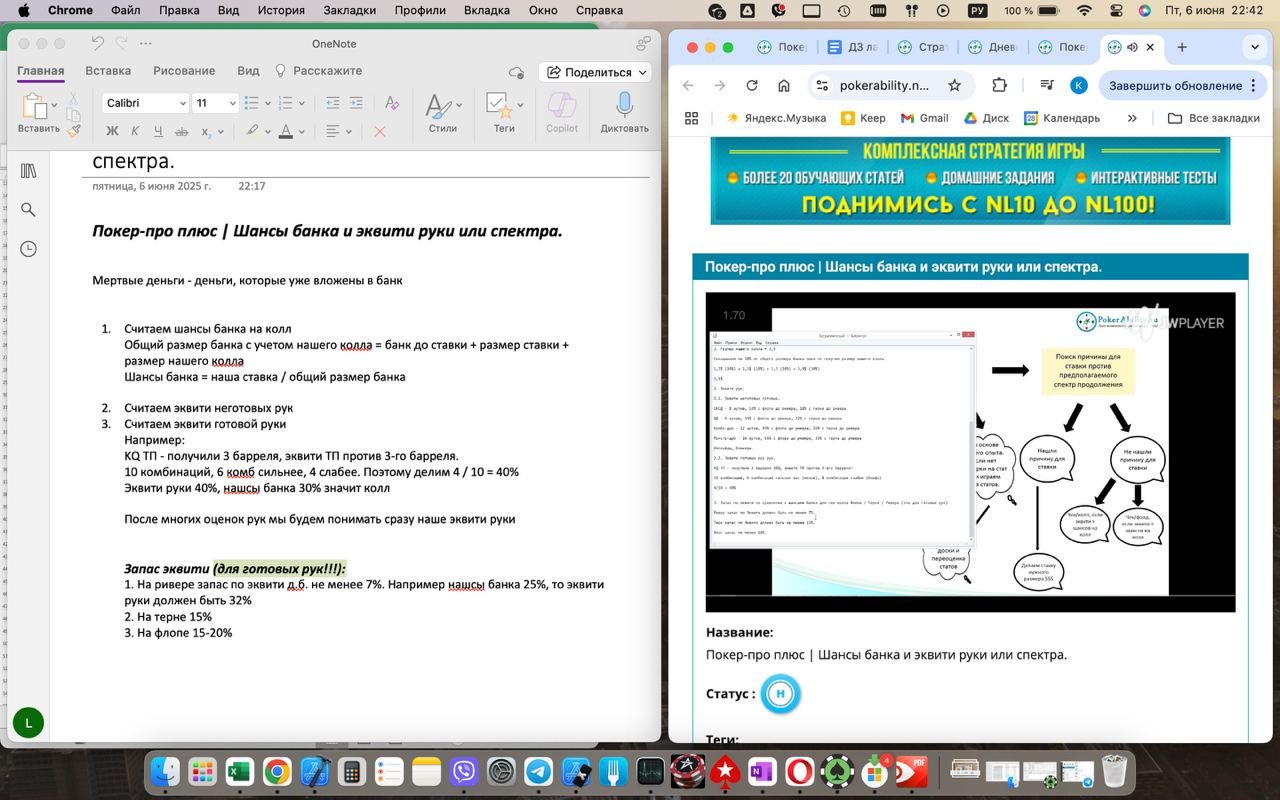Click Завершить обновление button in Chrome
The height and width of the screenshot is (800, 1280).
pyautogui.click(x=1183, y=85)
